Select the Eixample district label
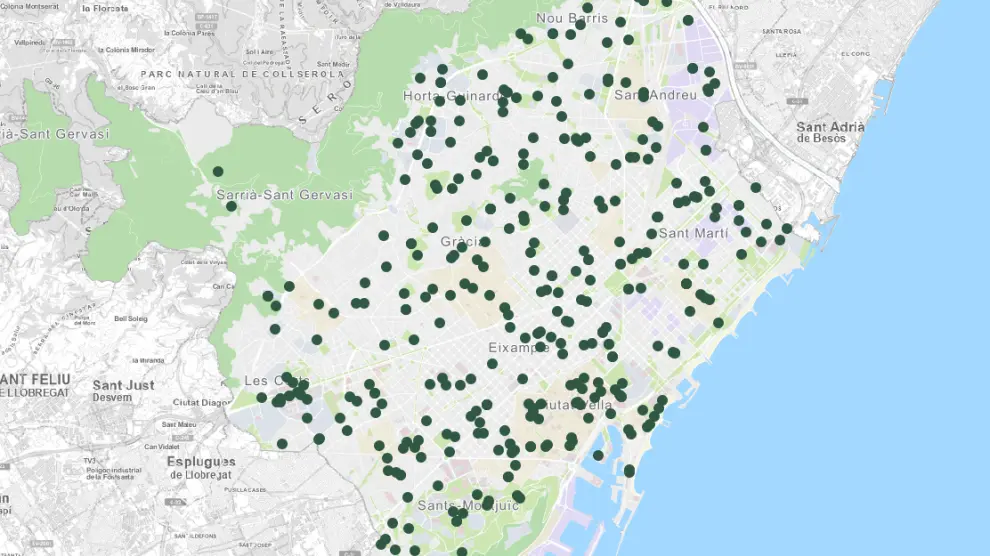 [518, 348]
